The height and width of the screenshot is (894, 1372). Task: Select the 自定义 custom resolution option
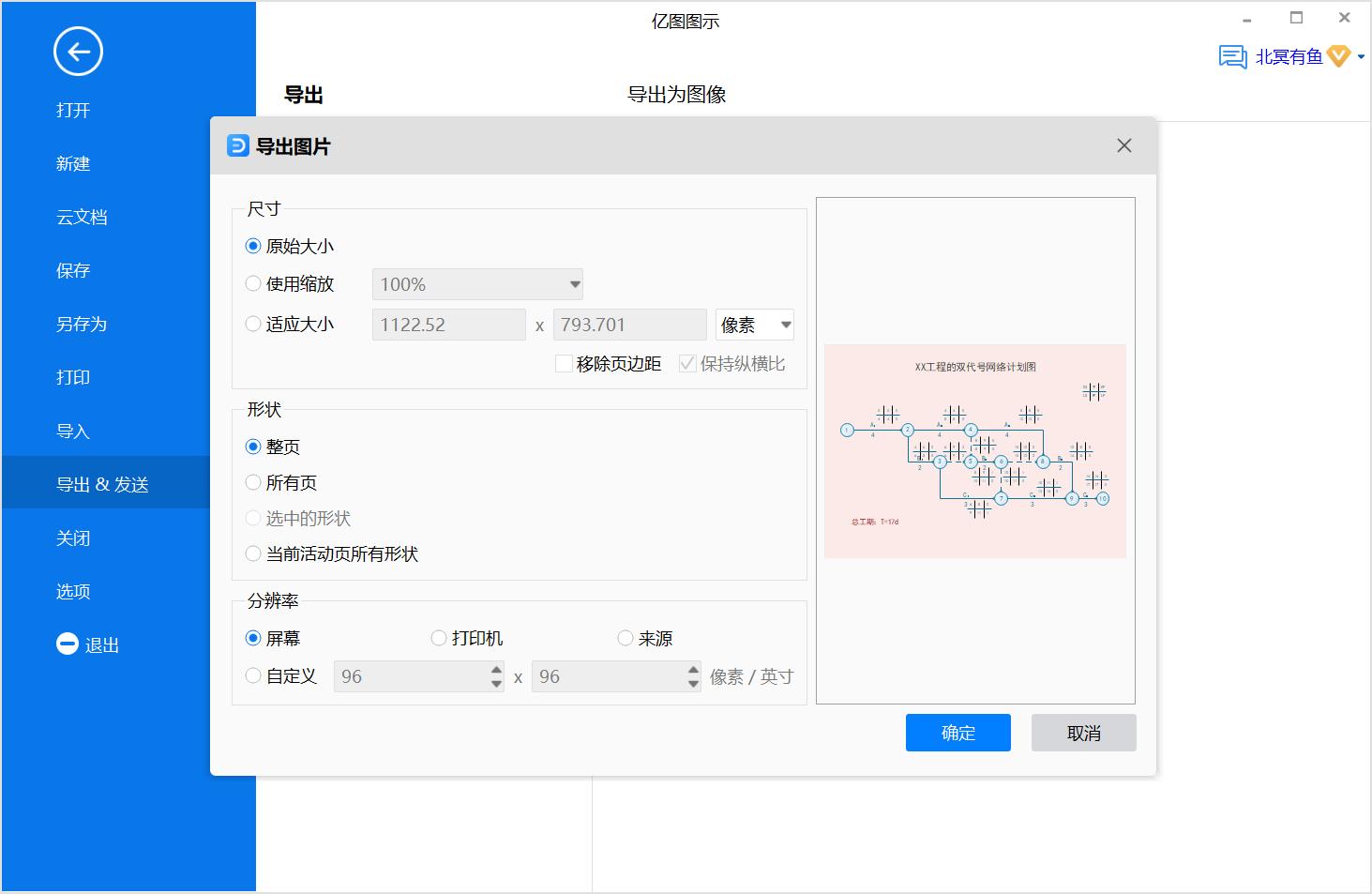252,675
